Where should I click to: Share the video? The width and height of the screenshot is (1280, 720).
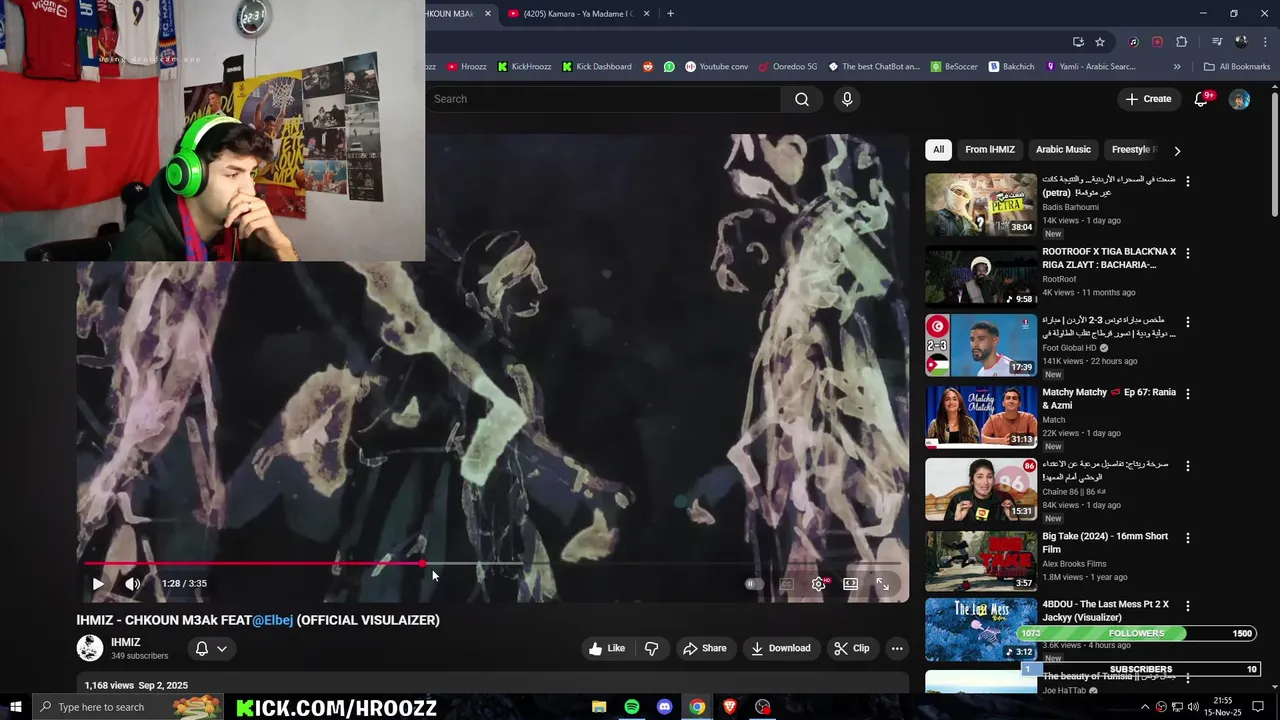tap(704, 648)
